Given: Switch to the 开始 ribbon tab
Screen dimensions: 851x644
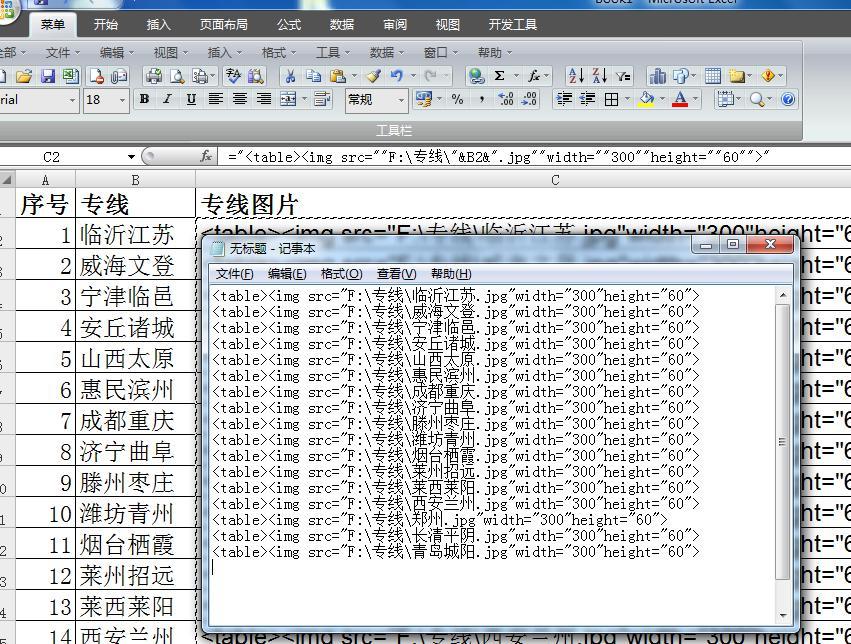Looking at the screenshot, I should pos(105,24).
